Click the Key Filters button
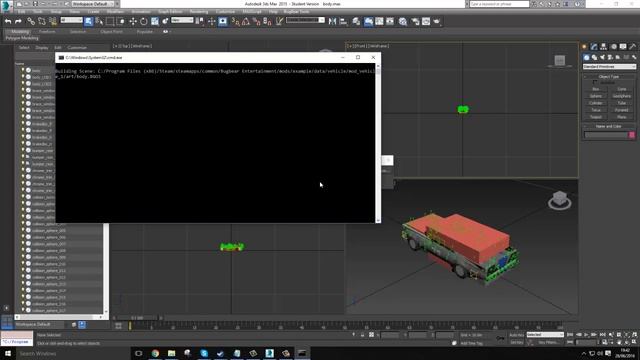640x360 pixels. pyautogui.click(x=548, y=342)
